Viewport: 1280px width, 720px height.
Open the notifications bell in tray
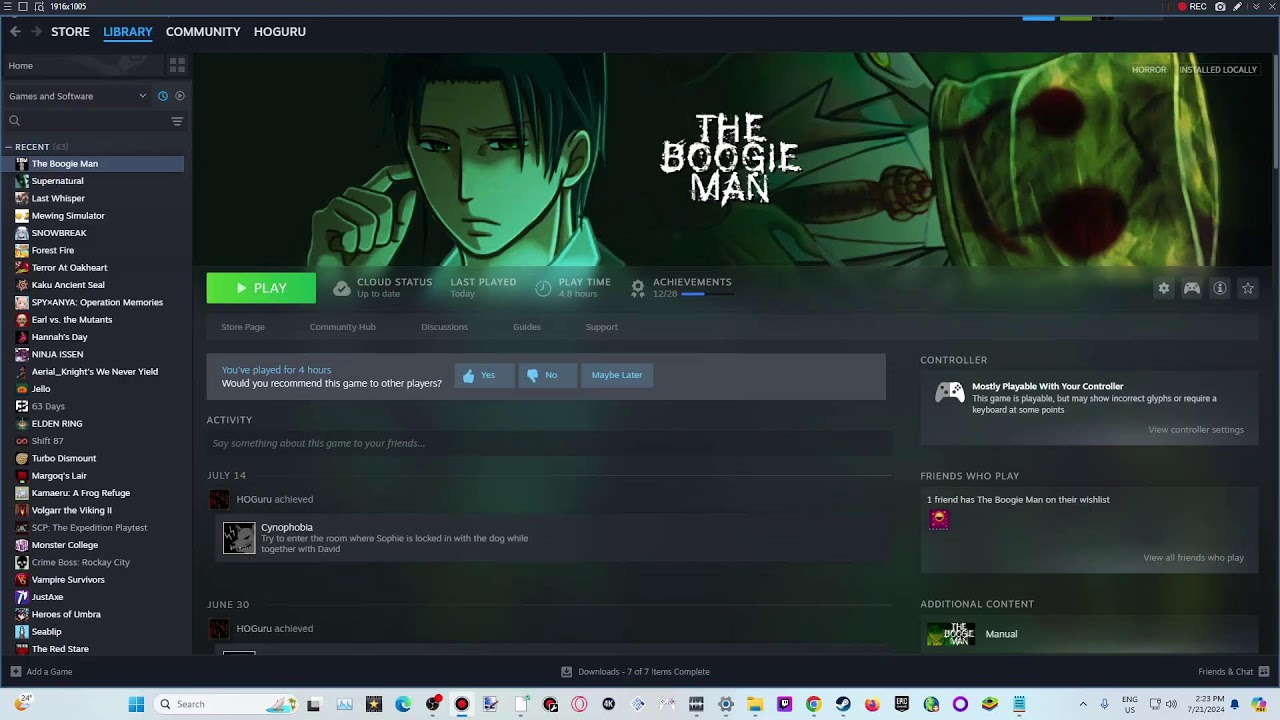point(1234,704)
